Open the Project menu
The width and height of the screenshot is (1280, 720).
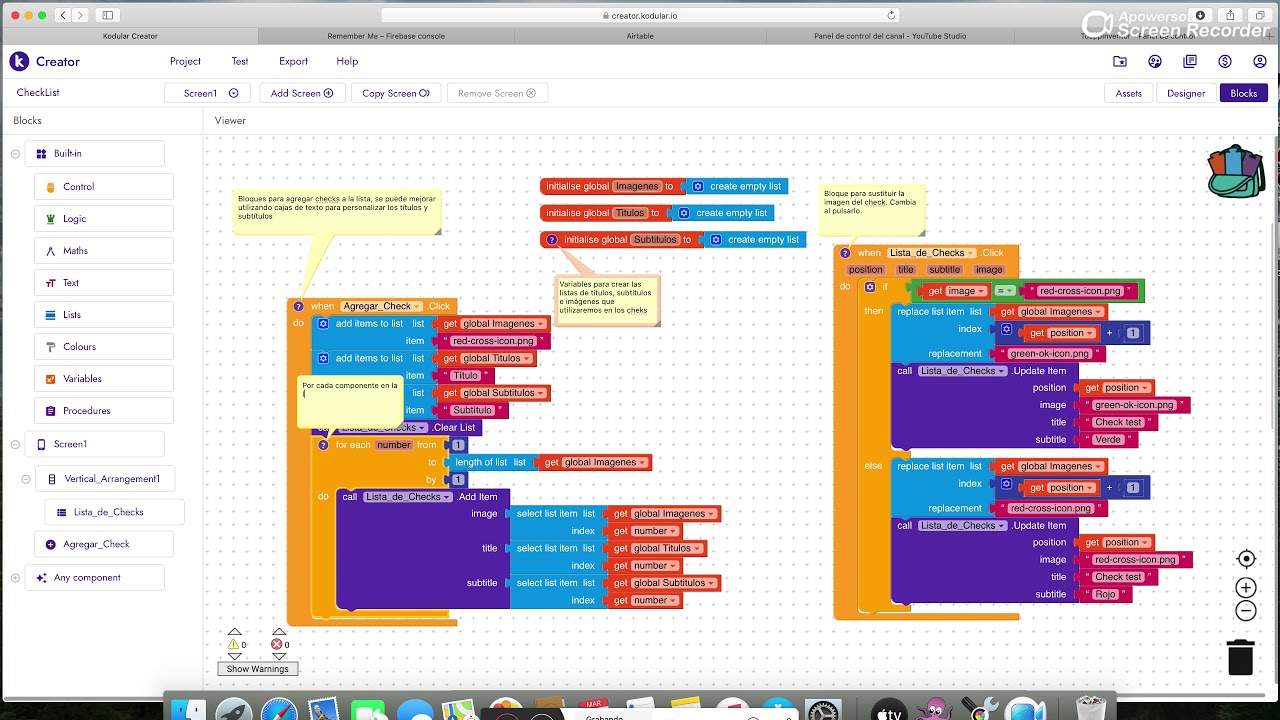click(x=185, y=61)
